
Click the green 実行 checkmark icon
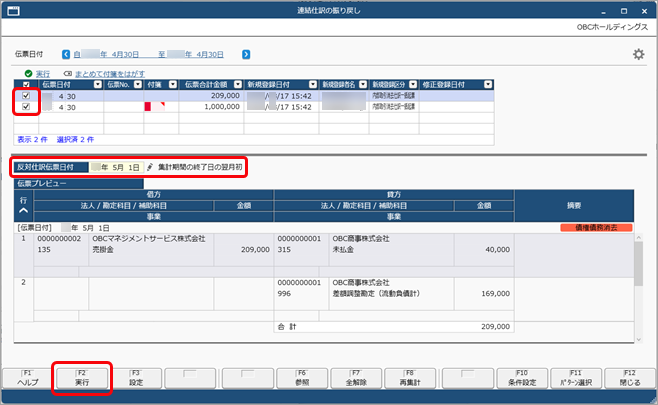(28, 73)
